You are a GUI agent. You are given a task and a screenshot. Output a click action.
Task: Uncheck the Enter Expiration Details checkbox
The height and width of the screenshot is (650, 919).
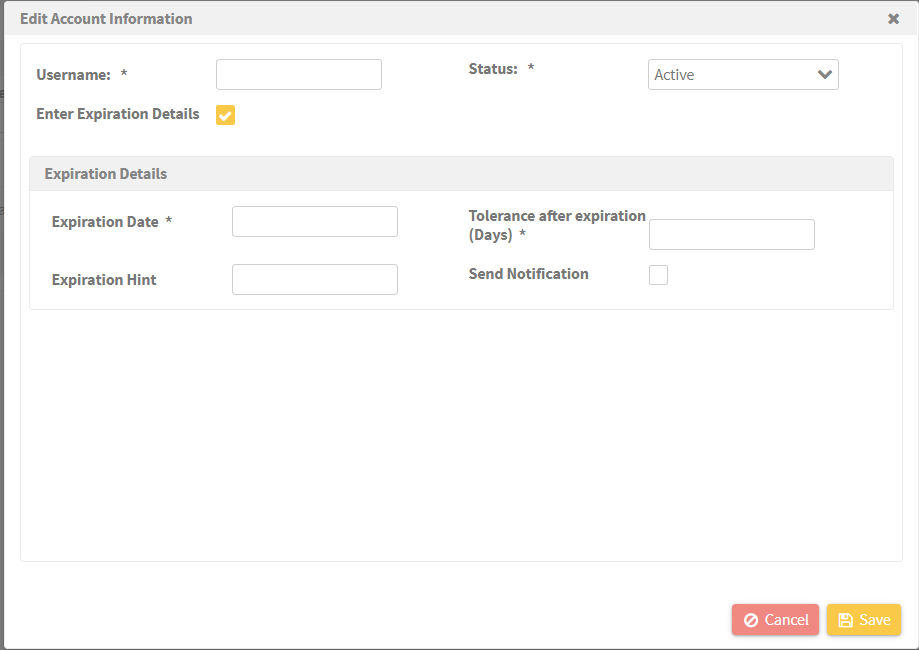coord(225,115)
